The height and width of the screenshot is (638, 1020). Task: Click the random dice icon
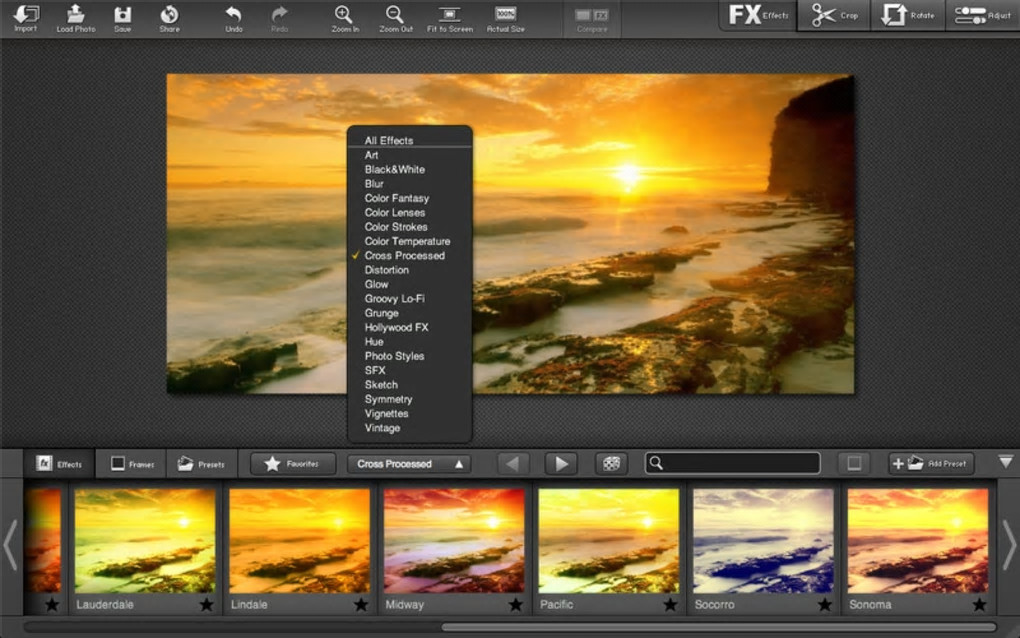point(612,464)
